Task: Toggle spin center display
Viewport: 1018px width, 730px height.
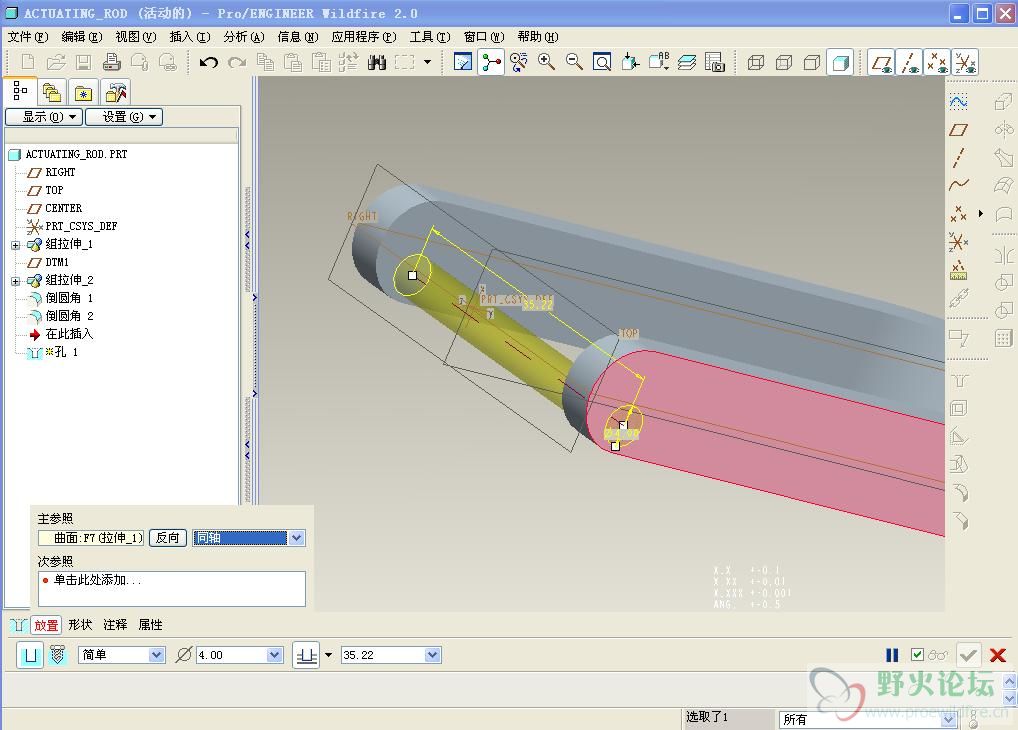Action: tap(491, 62)
